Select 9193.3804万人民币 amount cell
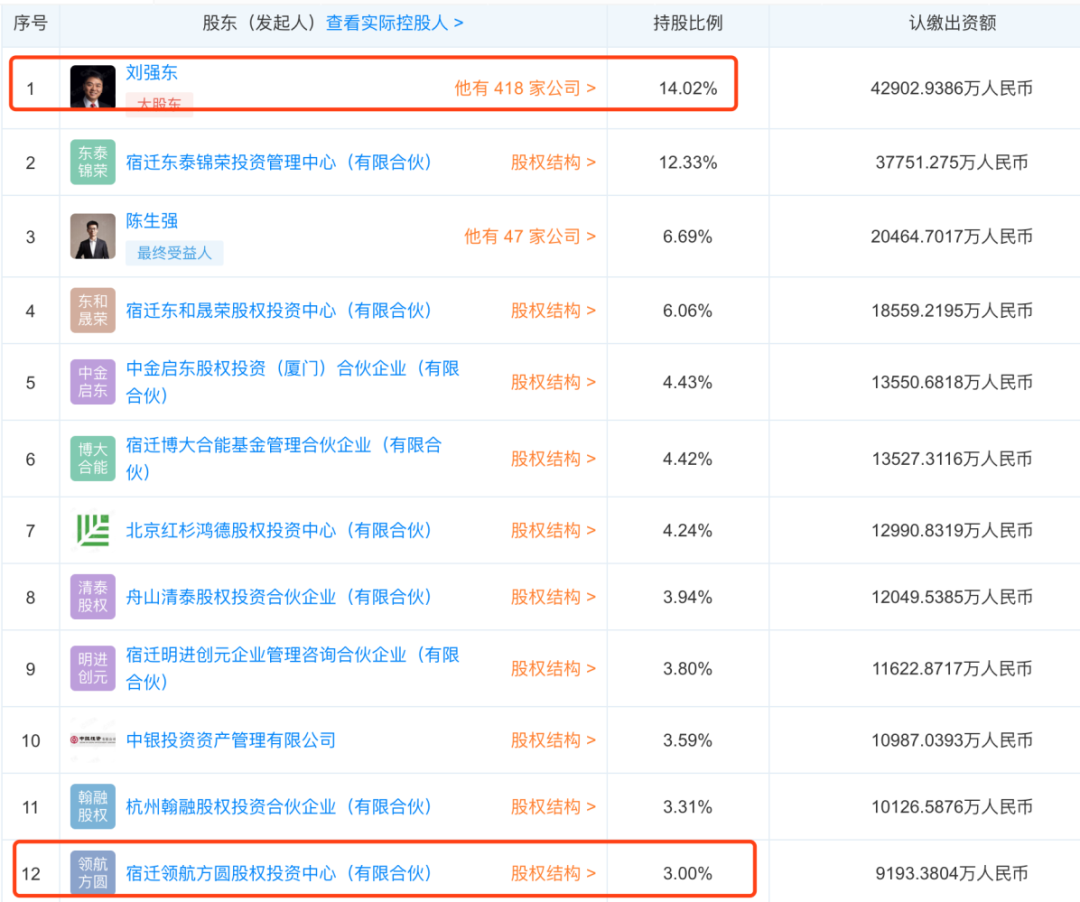This screenshot has width=1080, height=902. point(952,874)
